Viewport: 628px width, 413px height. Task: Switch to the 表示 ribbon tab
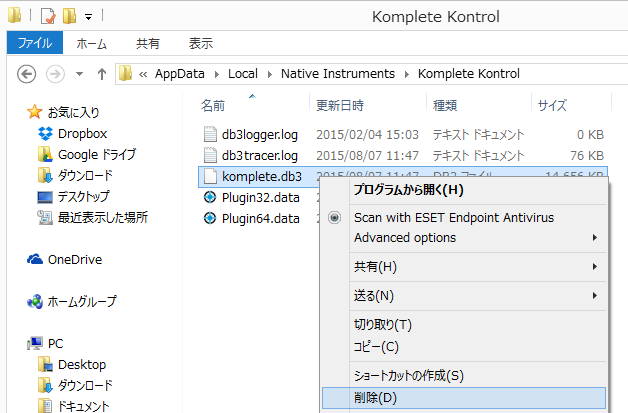pos(201,43)
